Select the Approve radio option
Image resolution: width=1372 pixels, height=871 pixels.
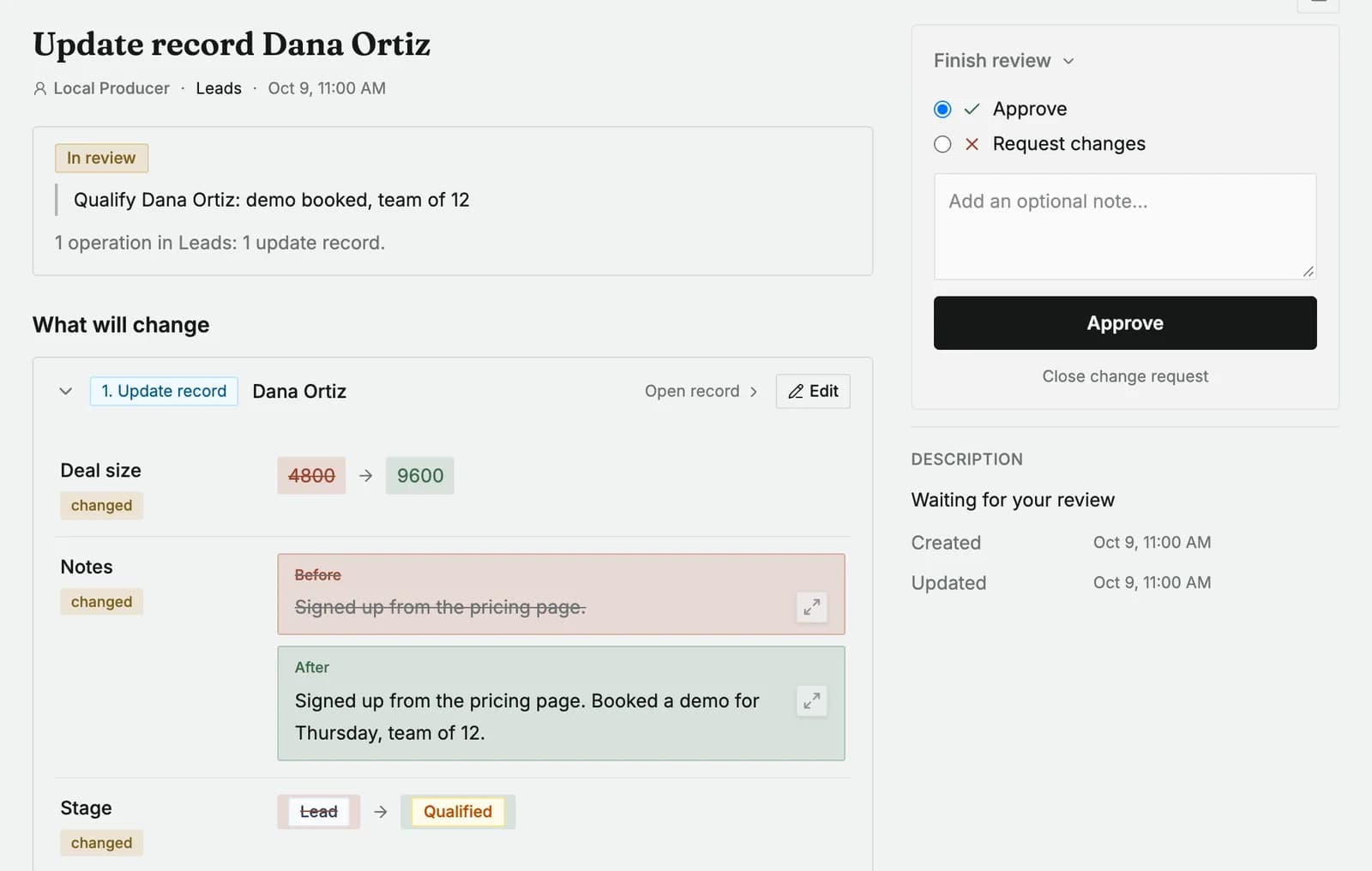point(942,109)
